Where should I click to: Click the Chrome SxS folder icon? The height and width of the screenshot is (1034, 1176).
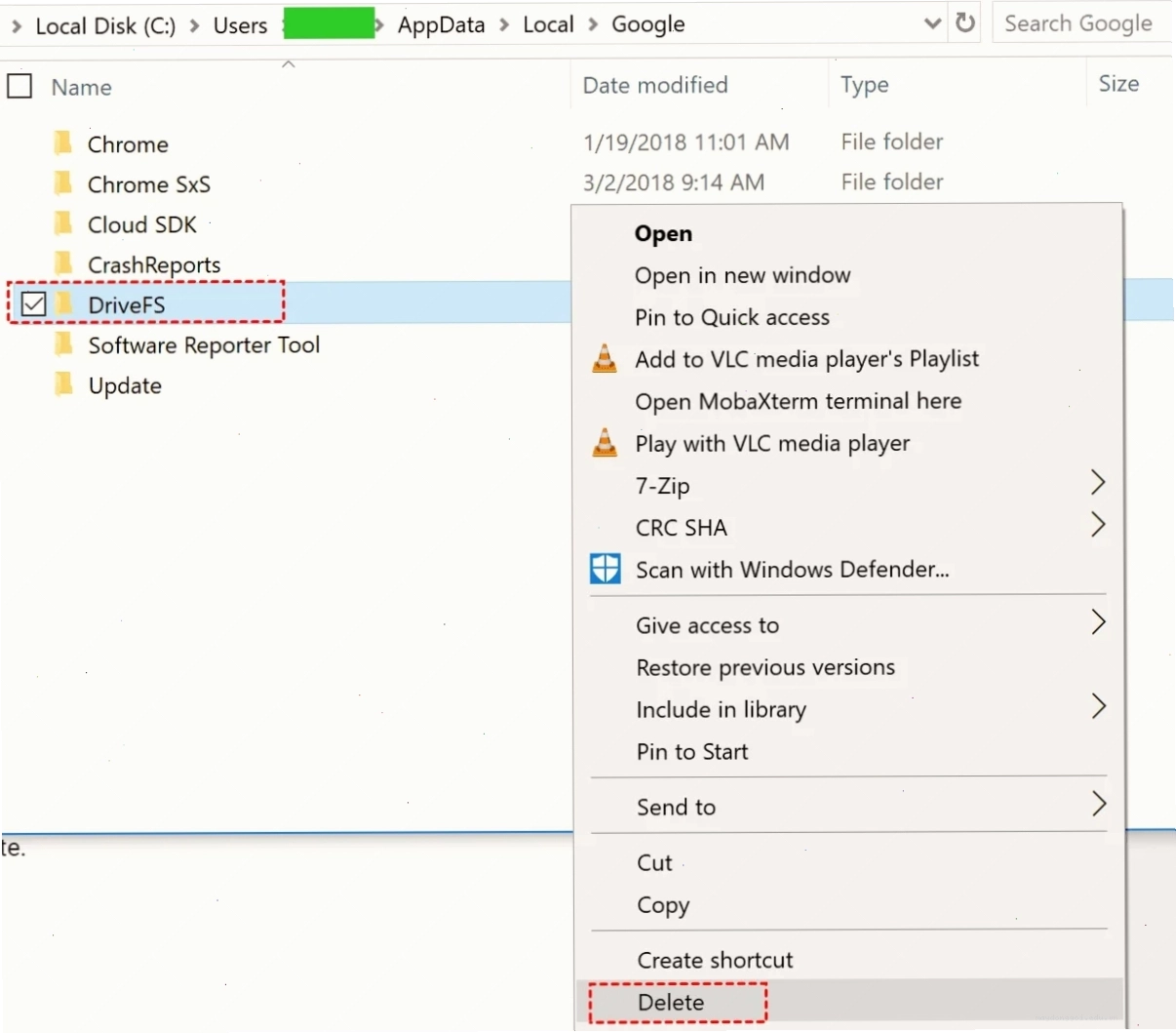click(x=63, y=183)
